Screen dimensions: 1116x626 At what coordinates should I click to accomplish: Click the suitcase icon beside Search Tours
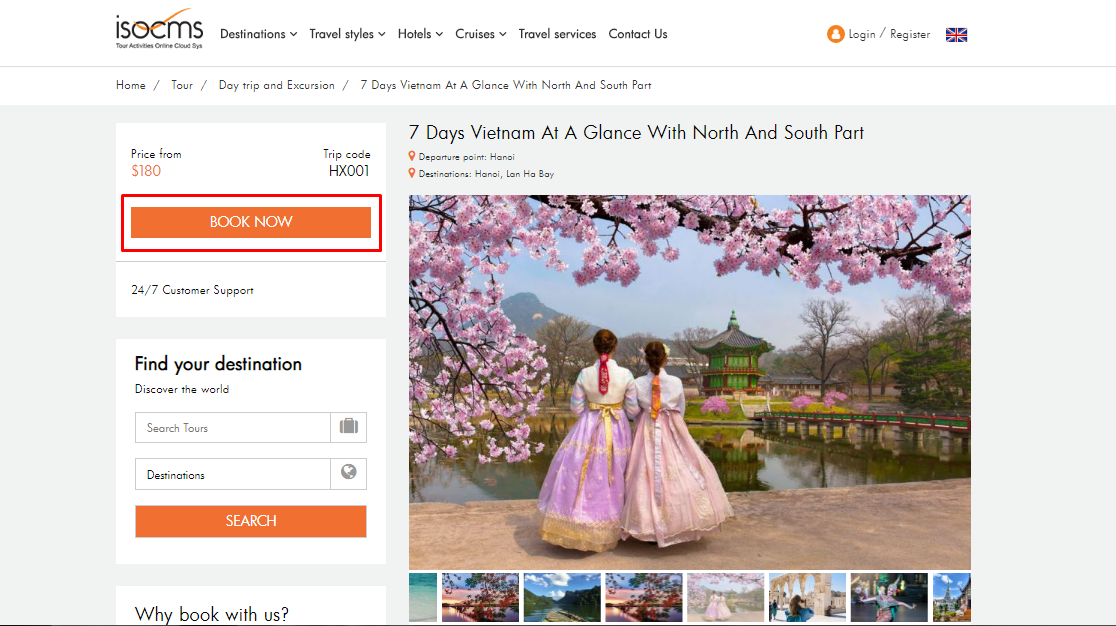(349, 427)
